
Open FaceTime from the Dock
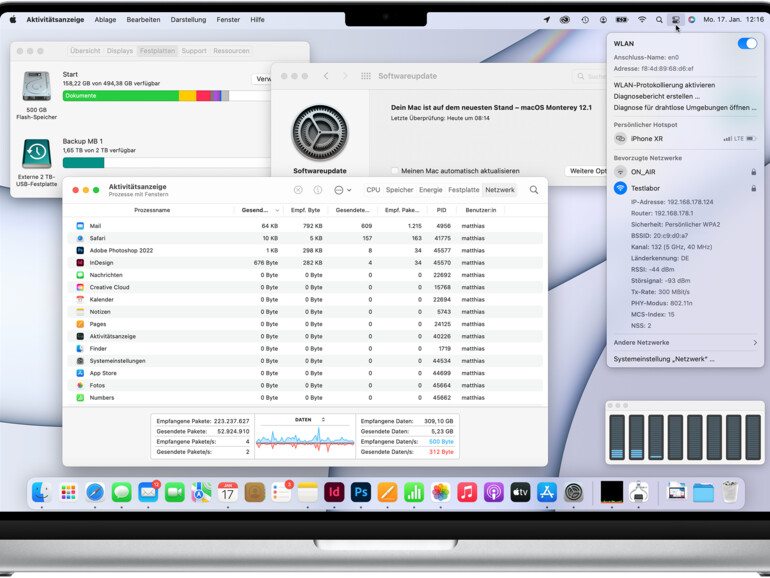click(x=174, y=492)
